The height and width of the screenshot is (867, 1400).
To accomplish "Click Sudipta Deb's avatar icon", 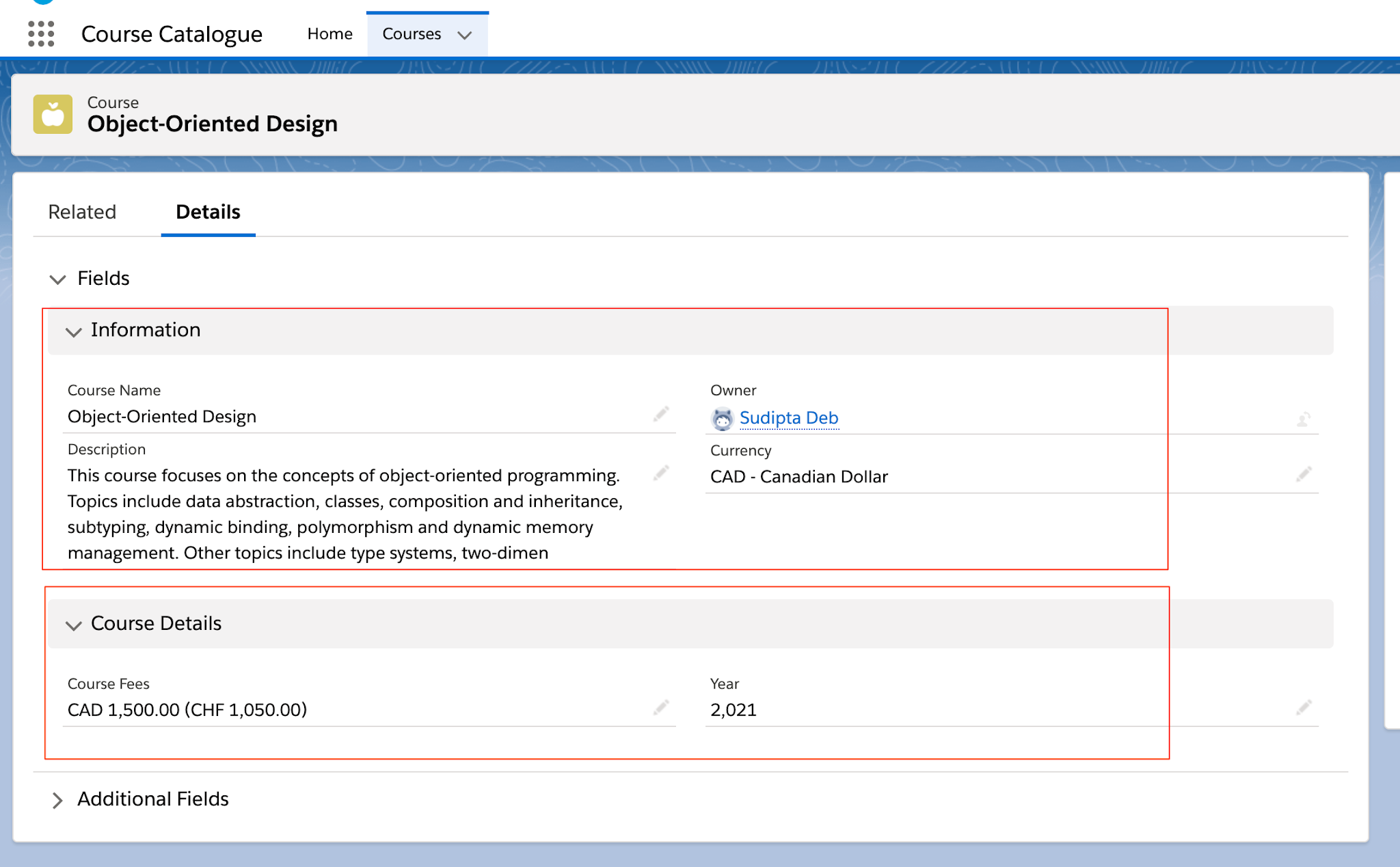I will 723,418.
